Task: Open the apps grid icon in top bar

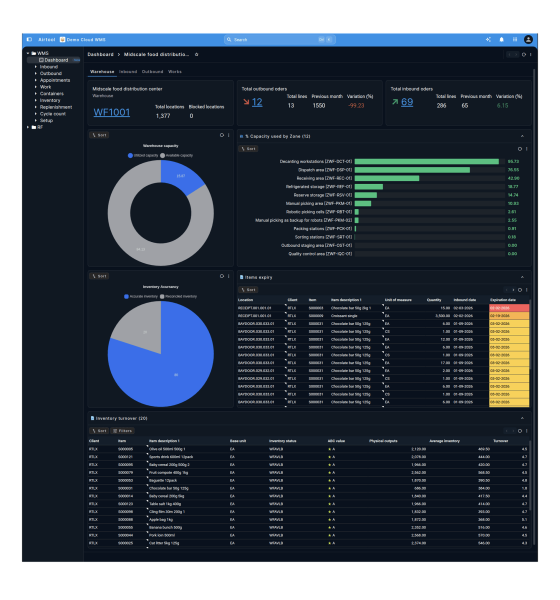Action: click(515, 39)
